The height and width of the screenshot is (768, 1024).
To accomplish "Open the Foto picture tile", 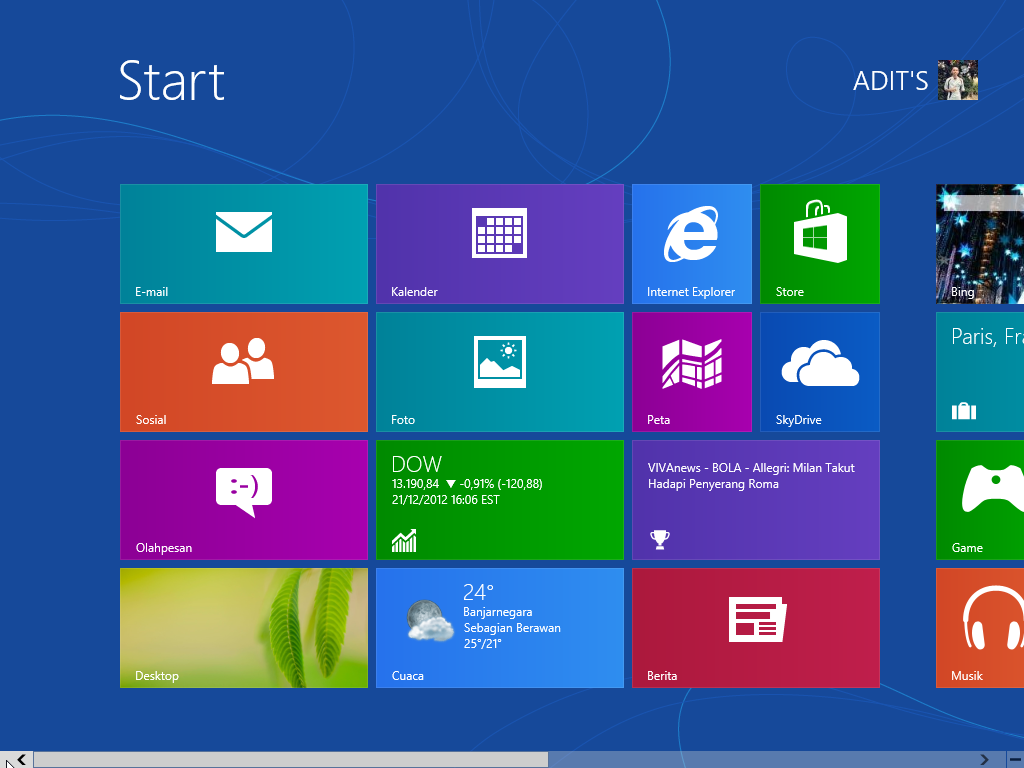I will 500,372.
